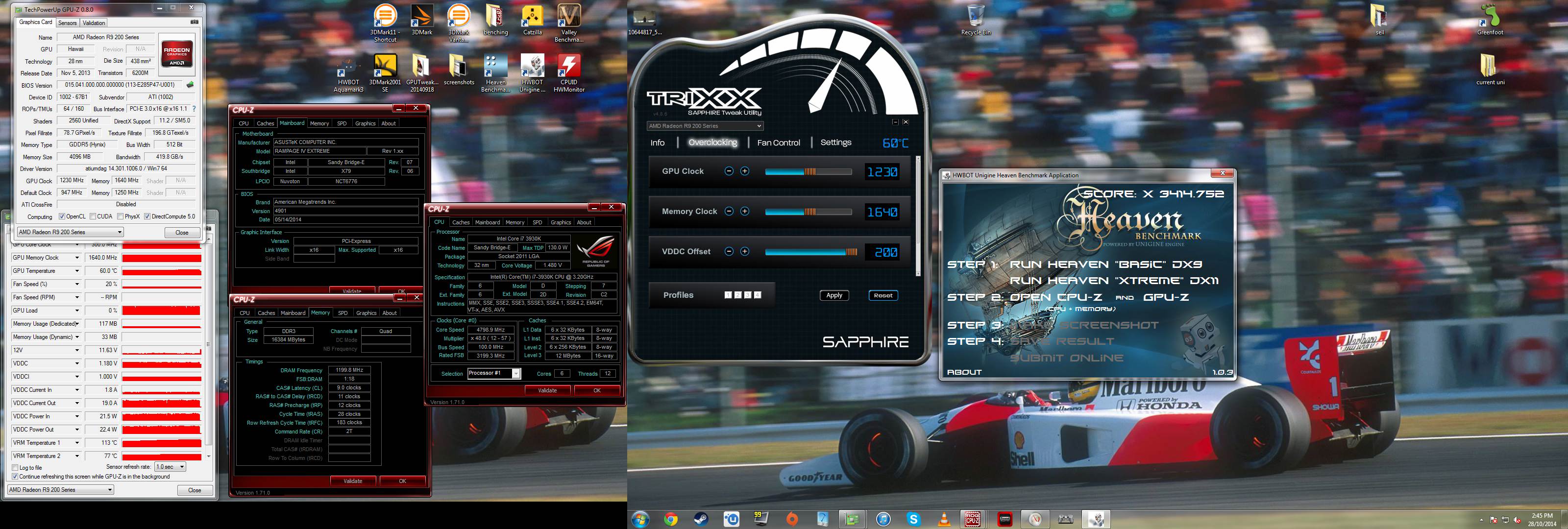
Task: Open the GPU selector dropdown in sensors window
Action: coord(60,489)
